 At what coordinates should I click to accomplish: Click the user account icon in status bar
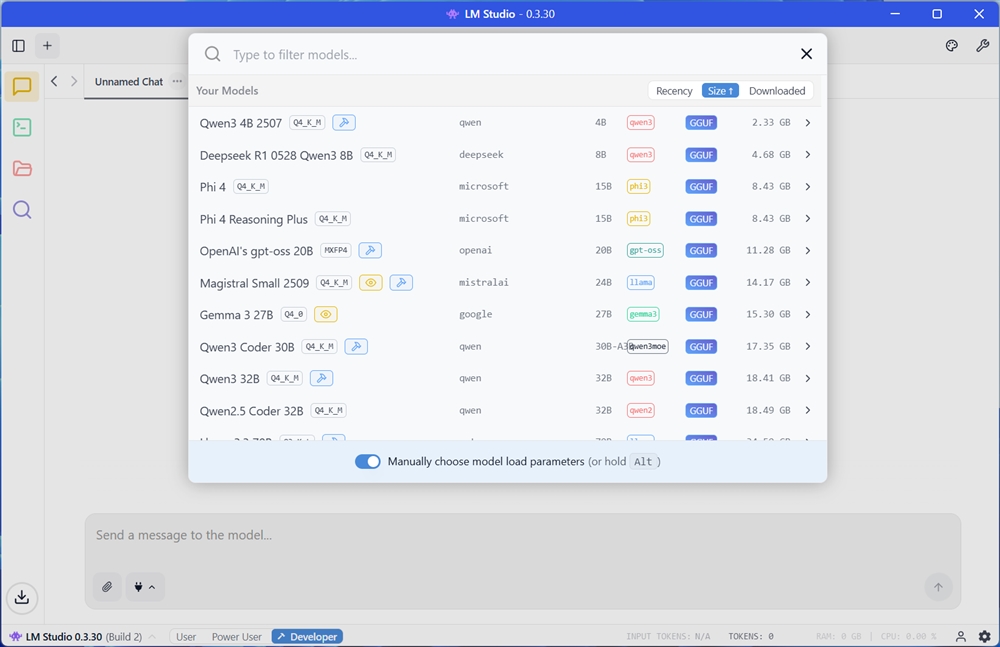pos(960,636)
